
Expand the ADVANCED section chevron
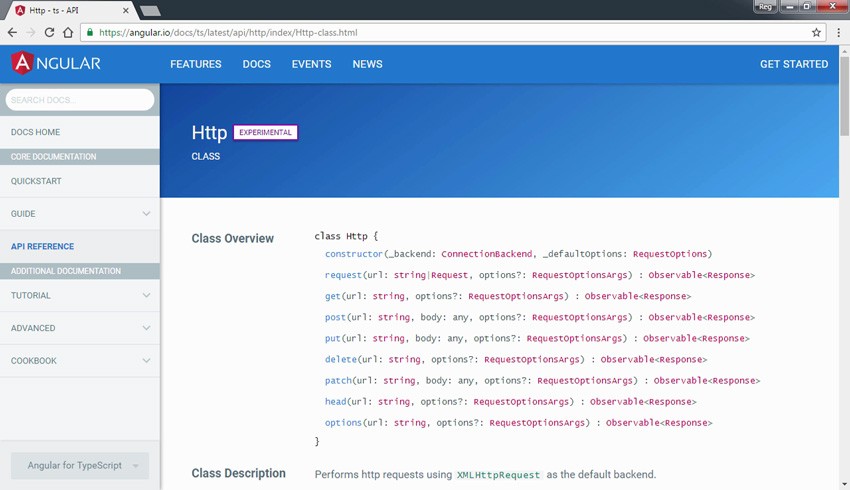pos(146,328)
